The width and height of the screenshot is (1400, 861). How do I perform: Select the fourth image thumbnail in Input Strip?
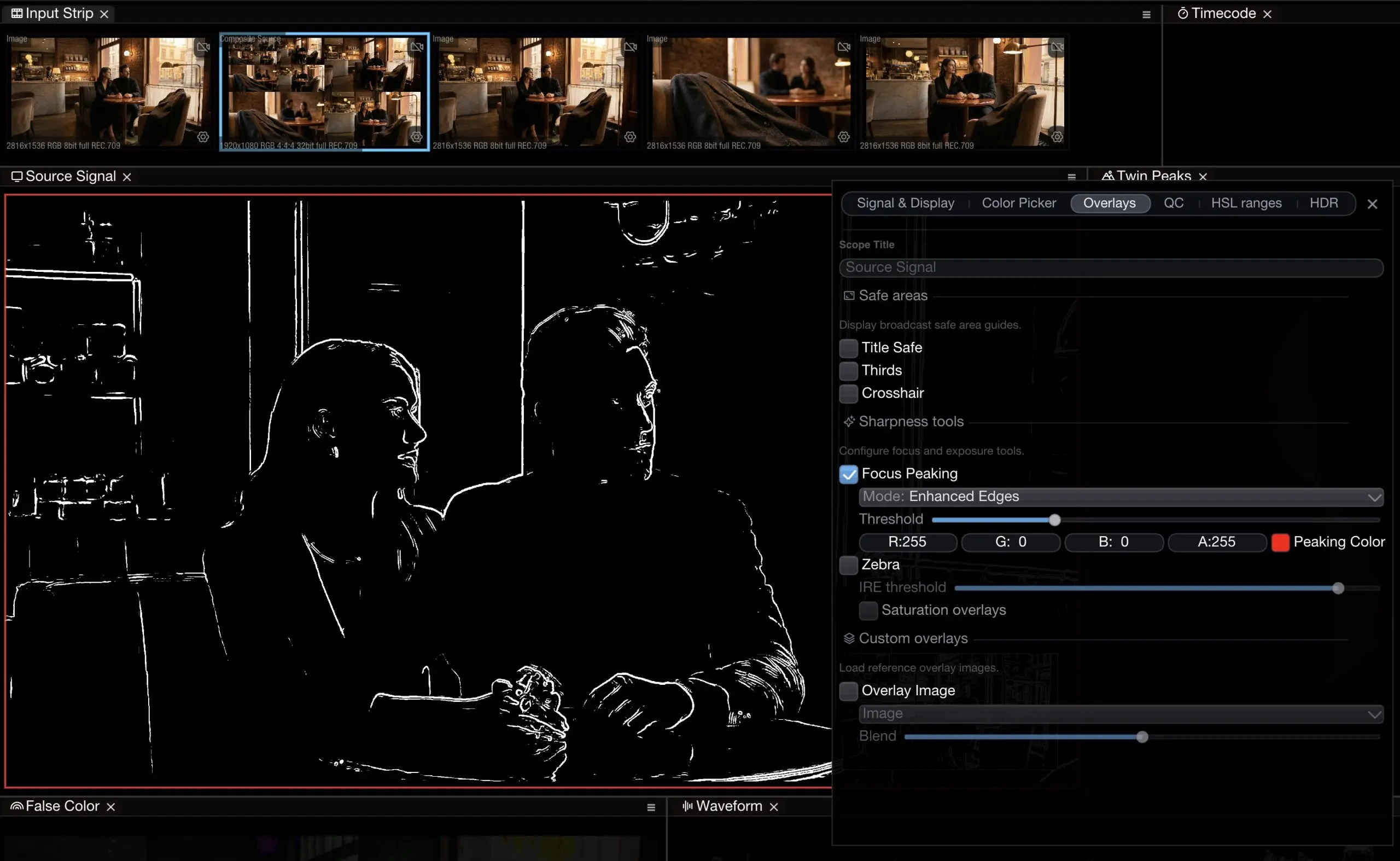750,91
